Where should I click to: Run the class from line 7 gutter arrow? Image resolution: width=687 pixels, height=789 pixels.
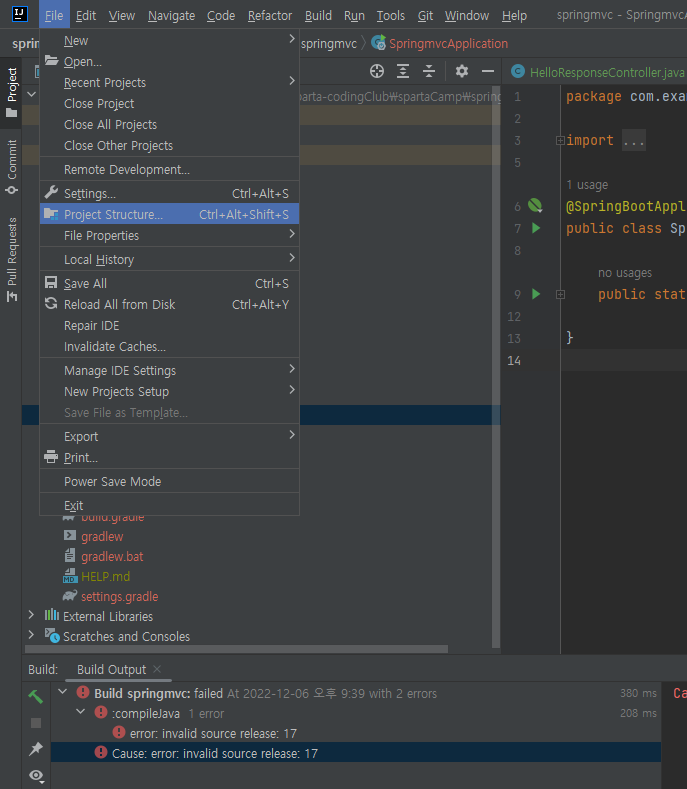[536, 228]
